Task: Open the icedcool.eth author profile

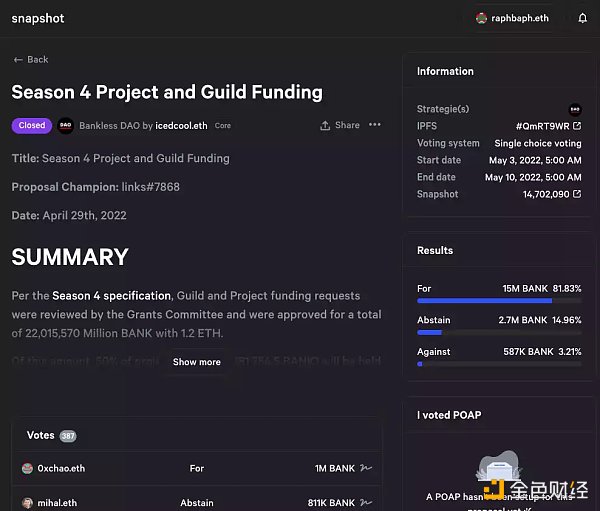Action: pyautogui.click(x=181, y=126)
